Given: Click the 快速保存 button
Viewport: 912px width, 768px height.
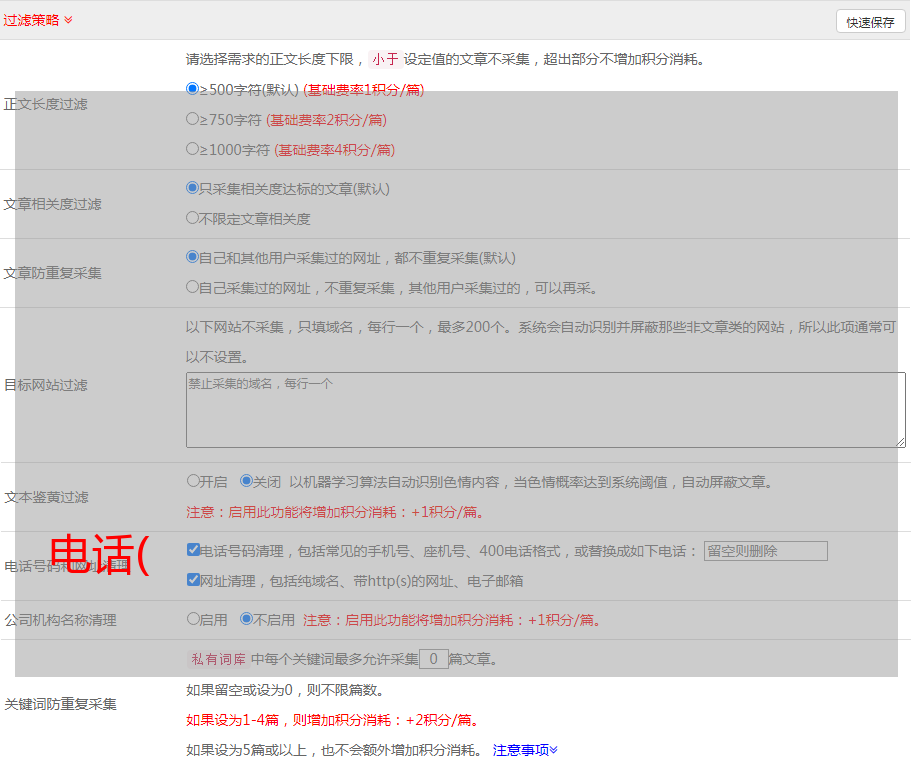Looking at the screenshot, I should (870, 22).
